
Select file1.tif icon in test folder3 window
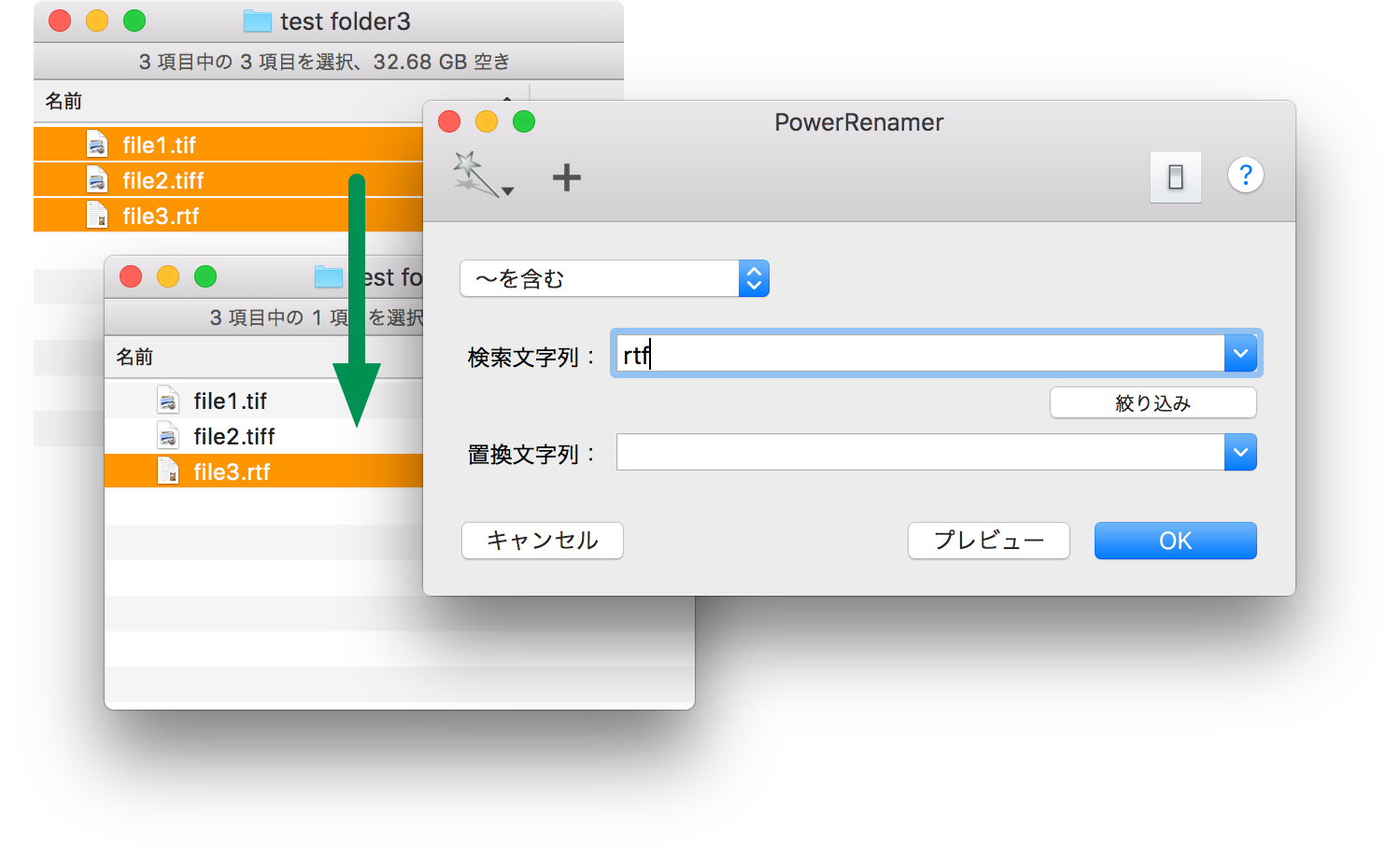coord(97,145)
